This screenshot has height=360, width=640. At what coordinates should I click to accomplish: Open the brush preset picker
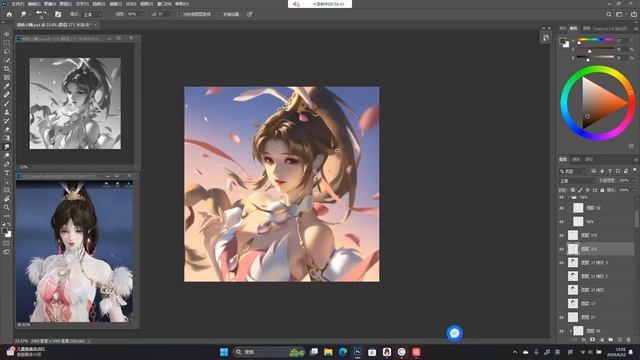tap(41, 14)
